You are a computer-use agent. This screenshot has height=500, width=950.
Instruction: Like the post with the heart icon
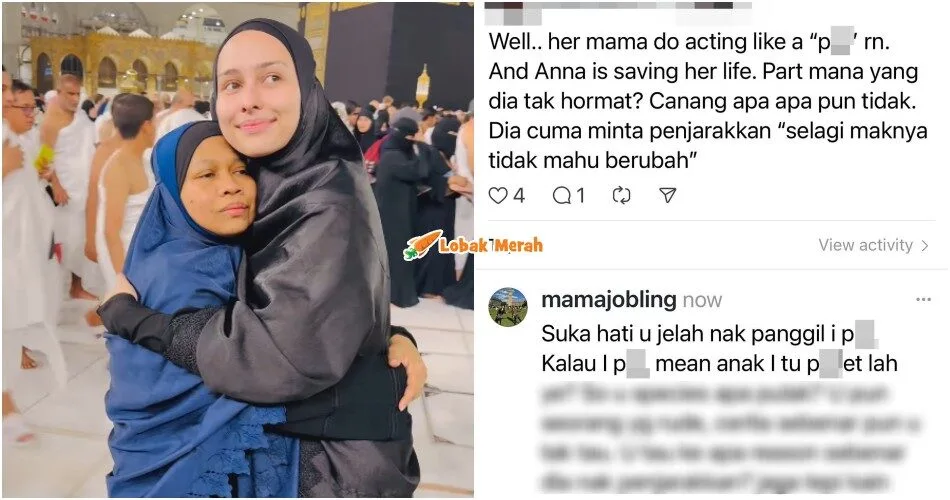click(x=497, y=196)
